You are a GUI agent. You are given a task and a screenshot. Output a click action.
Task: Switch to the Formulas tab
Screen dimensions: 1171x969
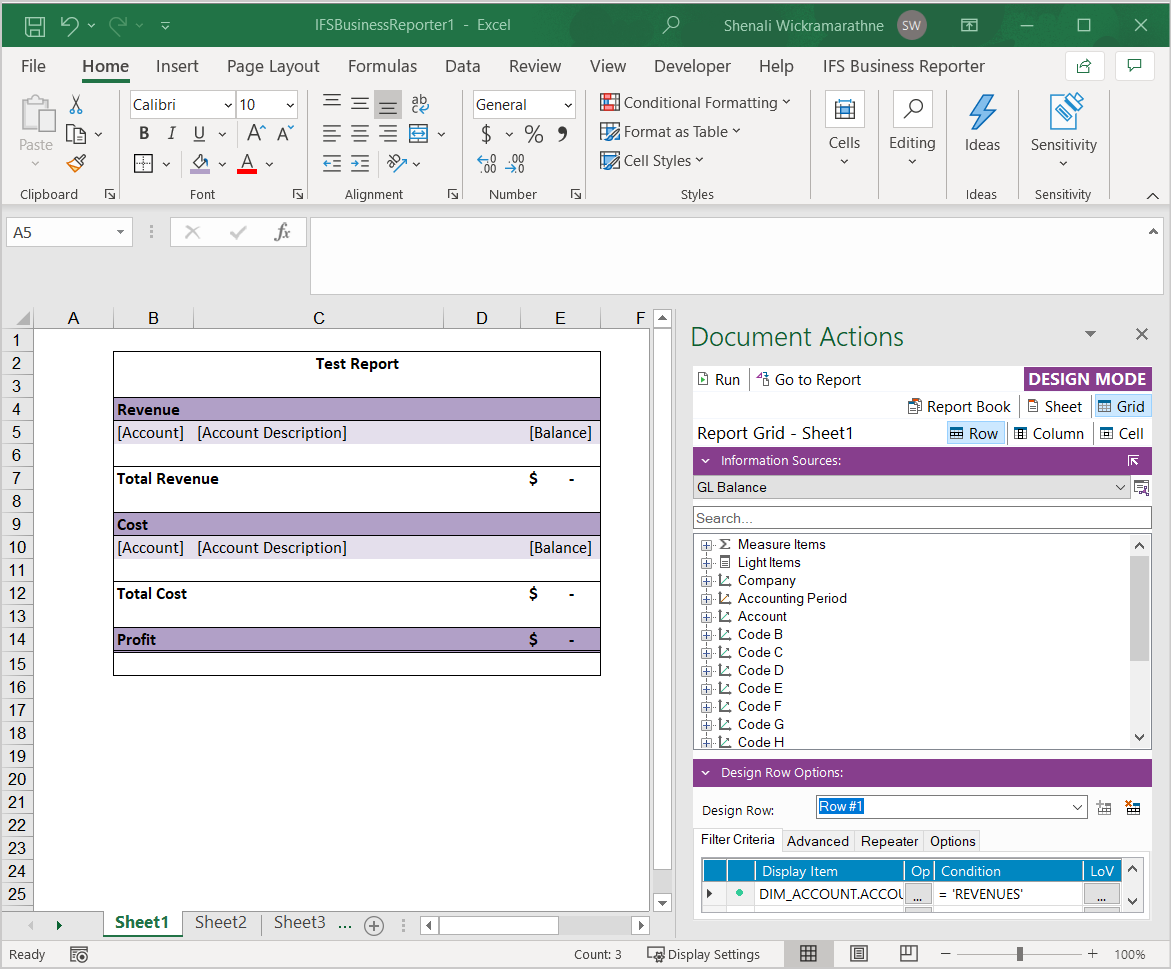point(382,66)
